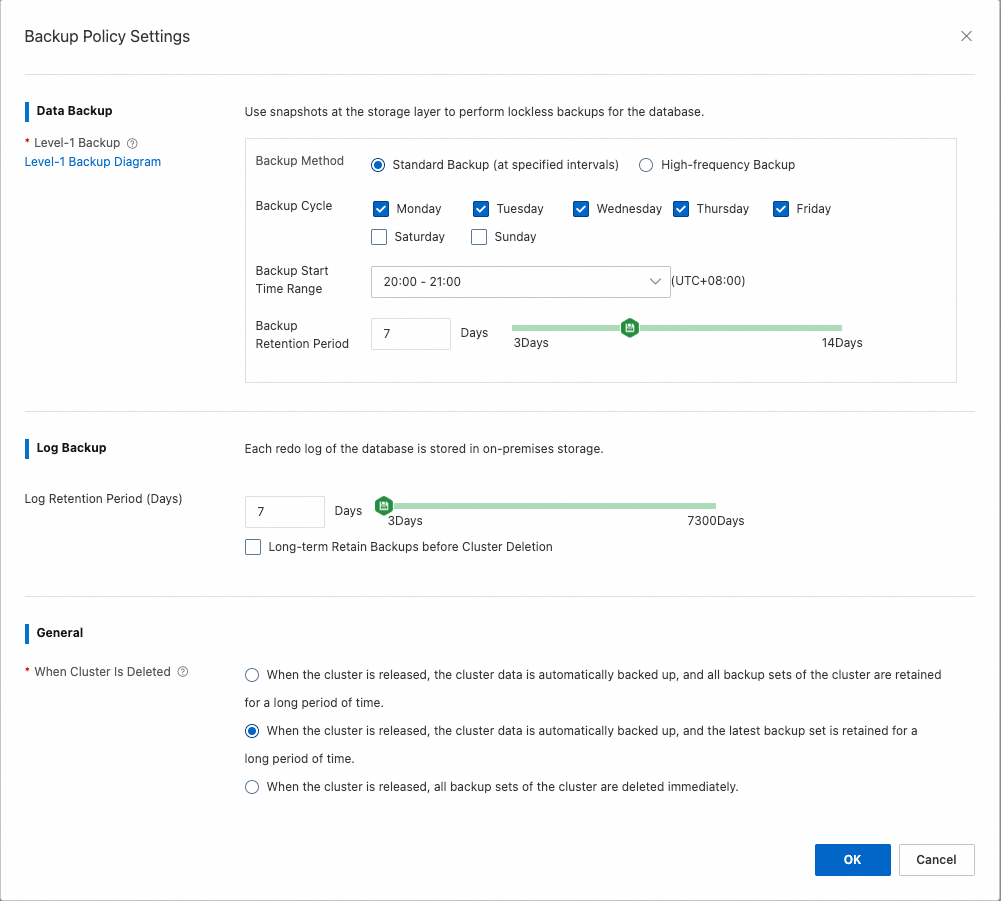Click the Data Backup section heading

[74, 110]
